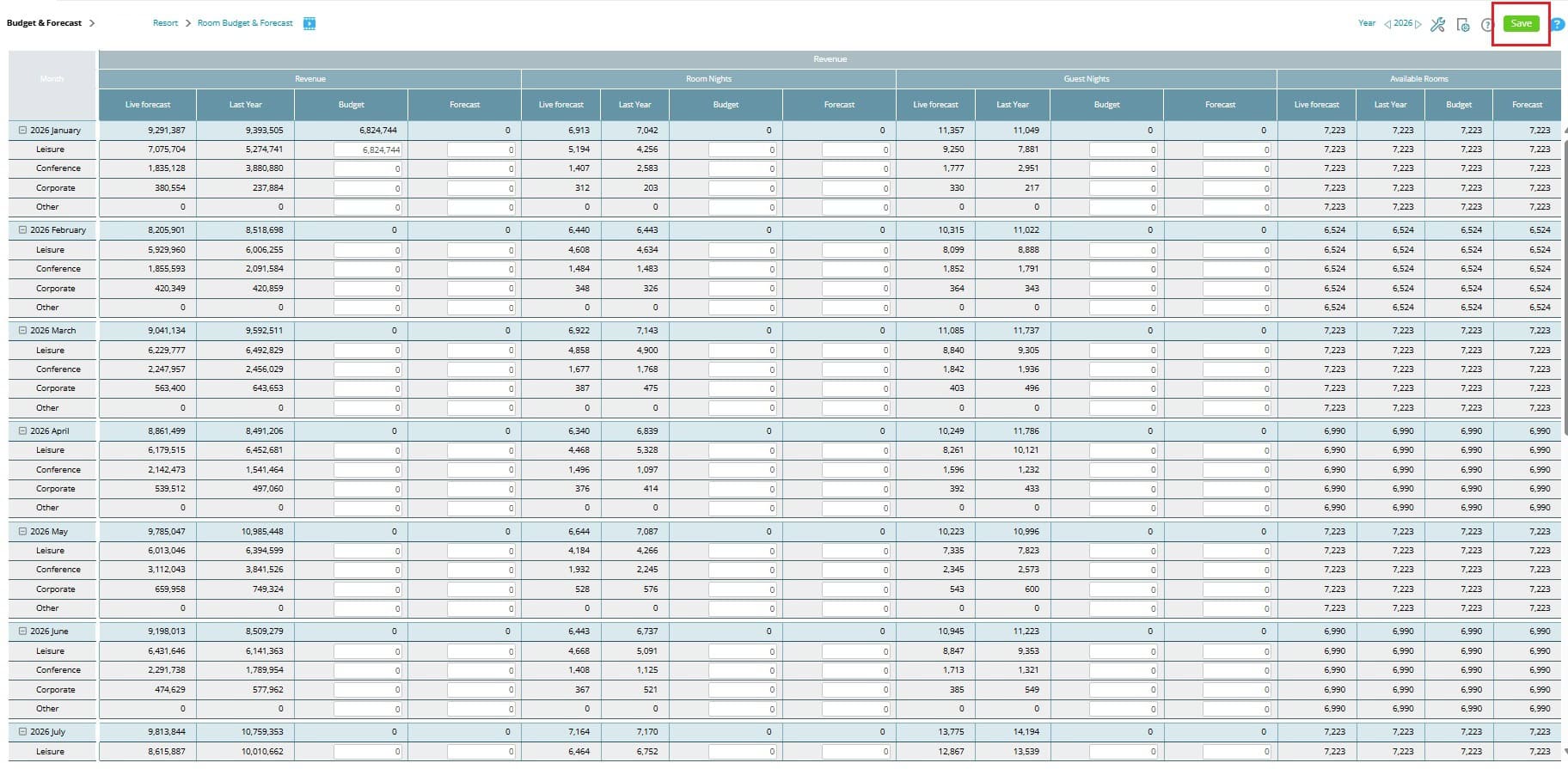
Task: Click May last year revenue 10,985,448
Action: tap(262, 532)
